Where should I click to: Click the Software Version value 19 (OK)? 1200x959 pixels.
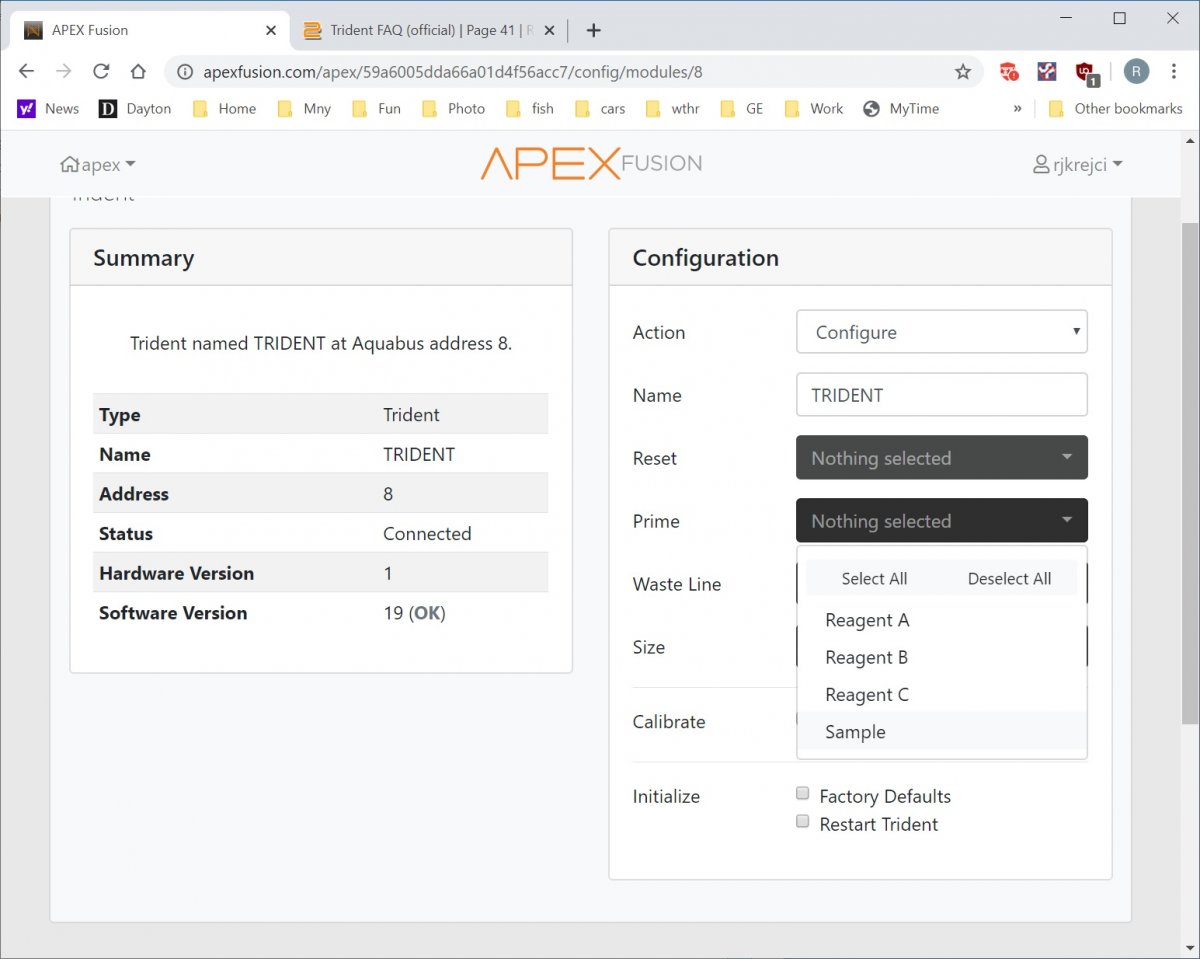414,613
